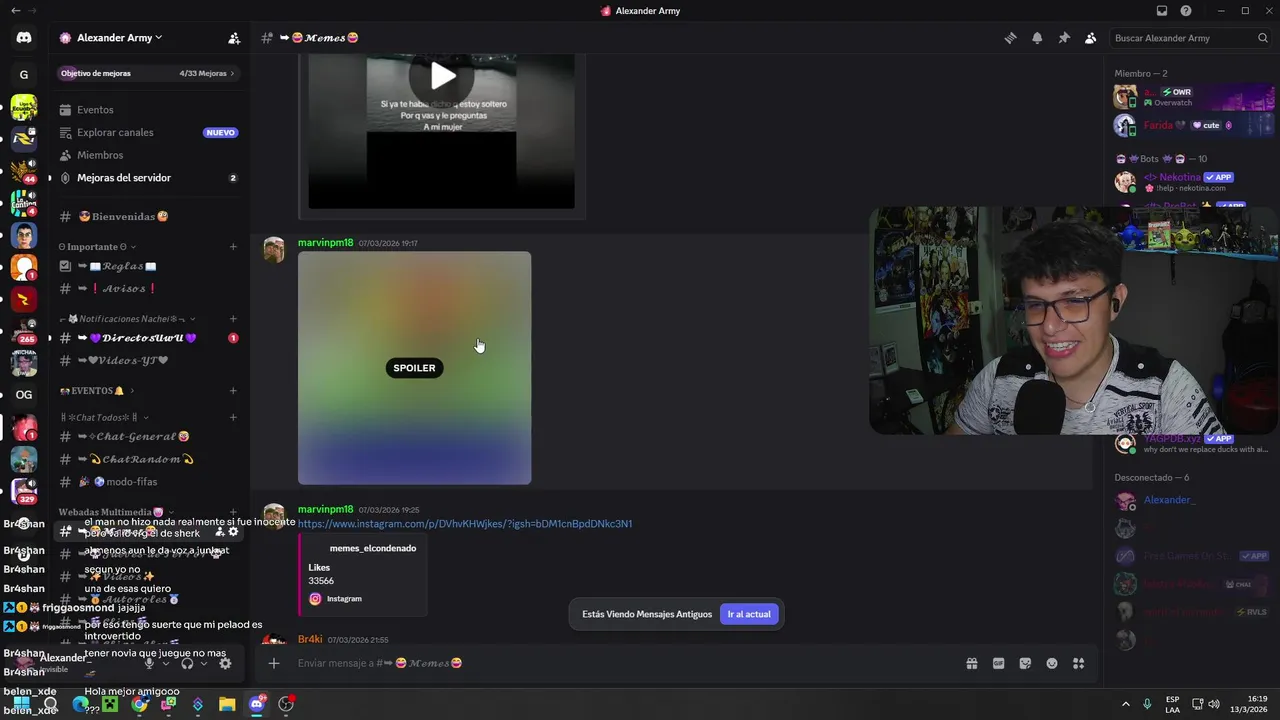Open modo-fifas channel
The width and height of the screenshot is (1280, 720).
(148, 482)
